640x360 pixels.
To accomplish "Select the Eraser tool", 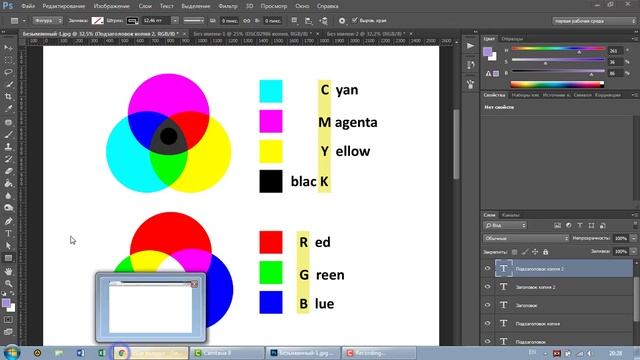I will pyautogui.click(x=8, y=171).
